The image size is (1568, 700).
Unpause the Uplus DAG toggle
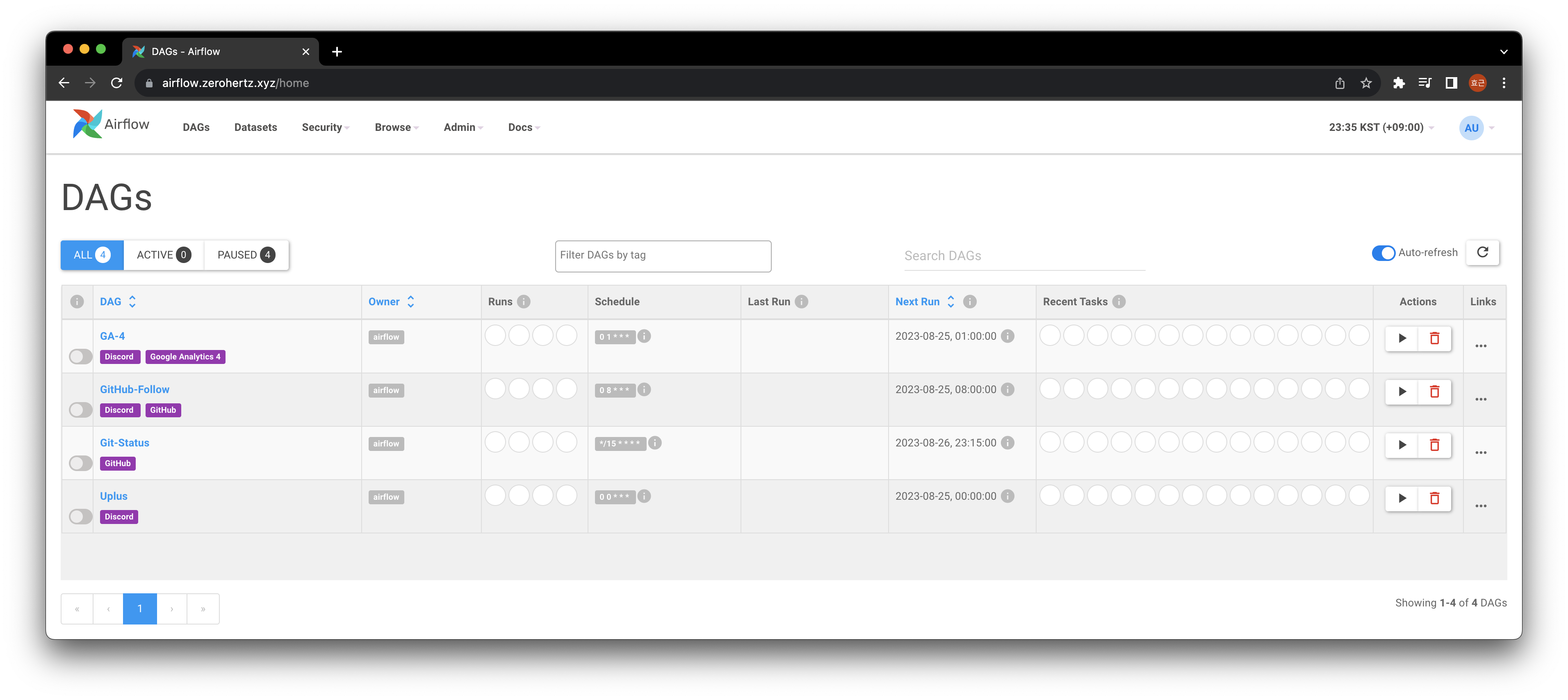tap(80, 517)
